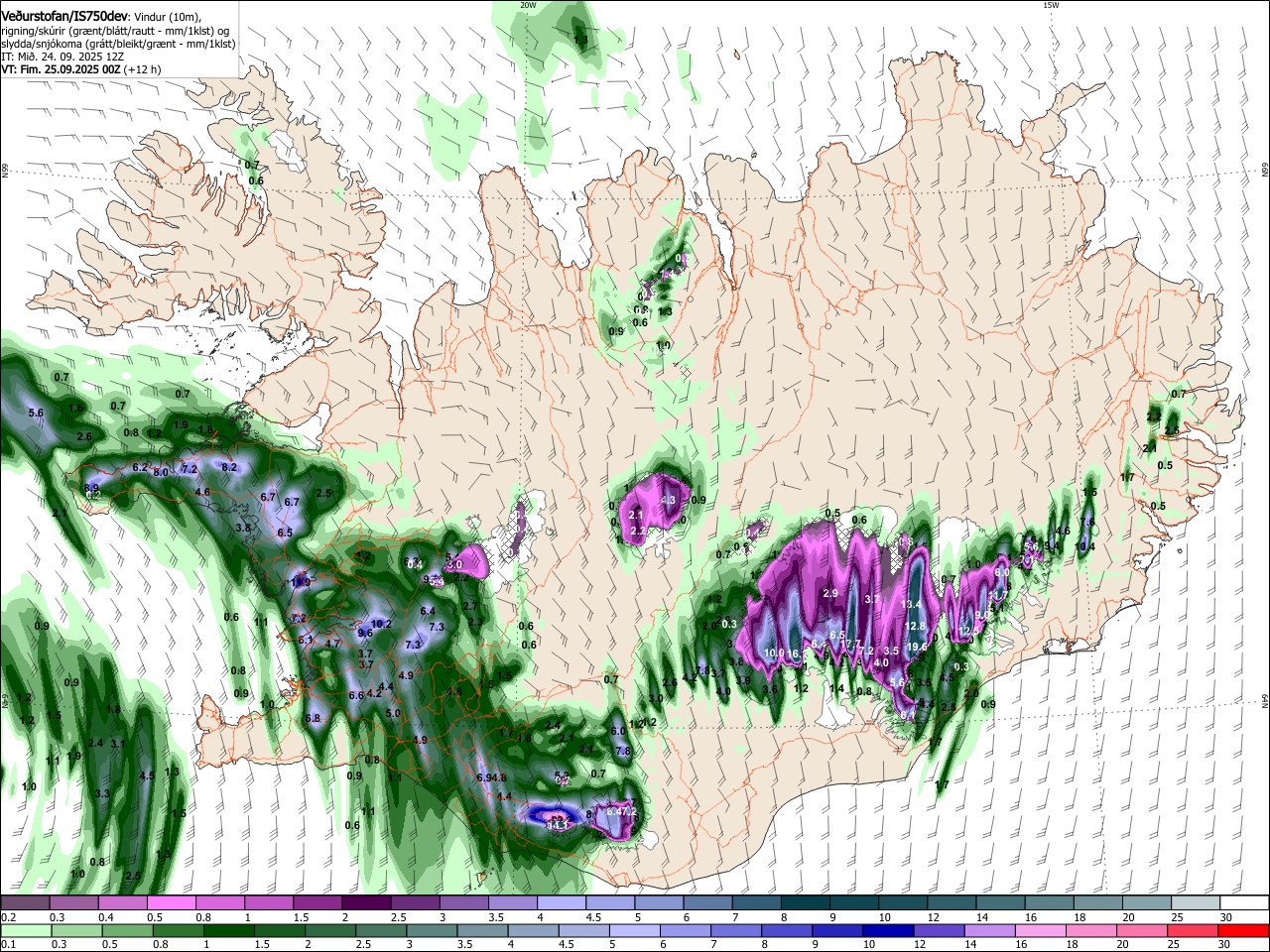Select the '13.4' precipitation value on the map

coord(911,605)
